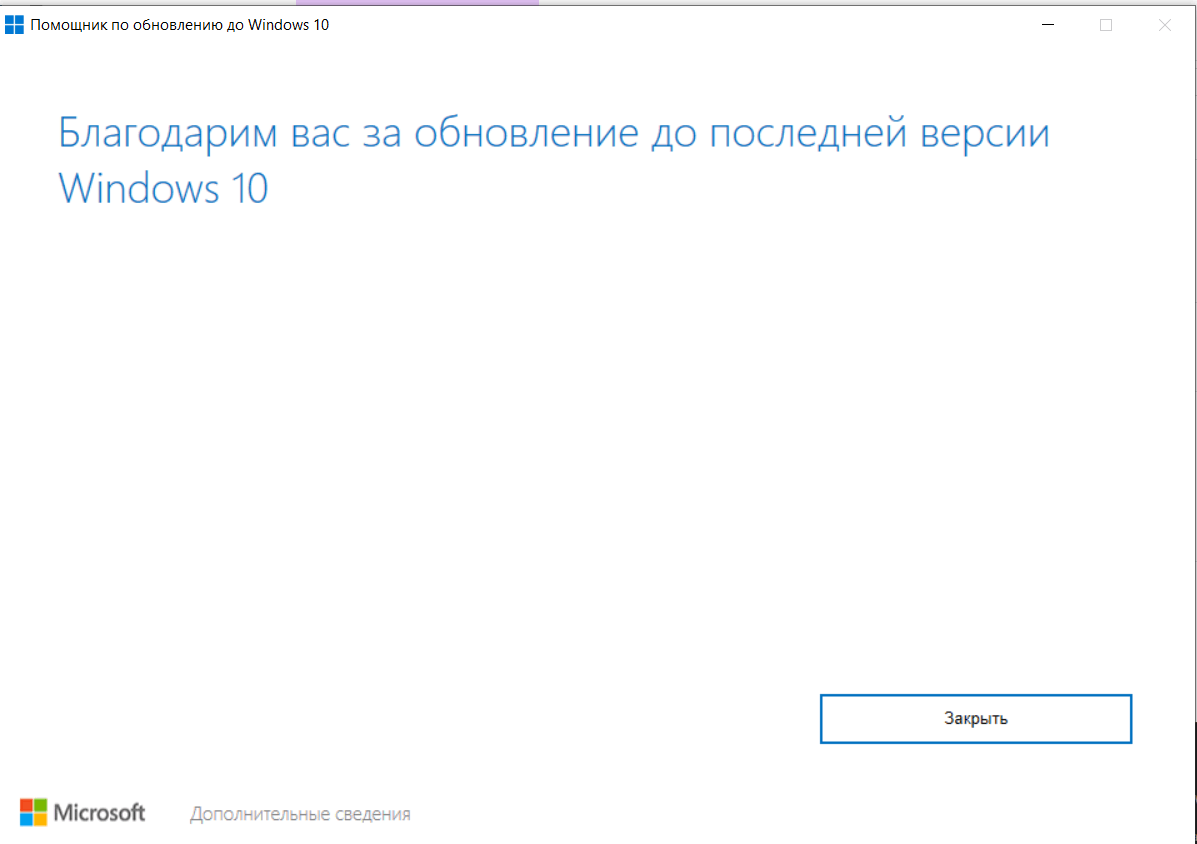
Task: Click the title 'Помощник по обновлению до Windows 10'
Action: 179,25
